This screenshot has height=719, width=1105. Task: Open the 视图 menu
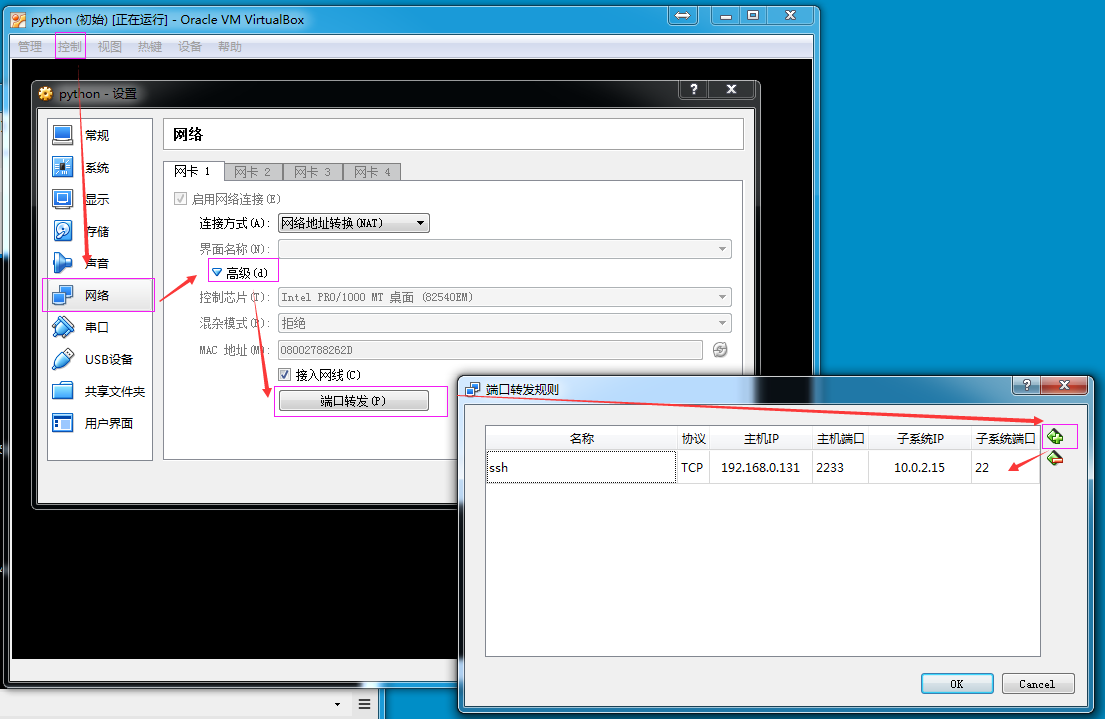pos(110,47)
